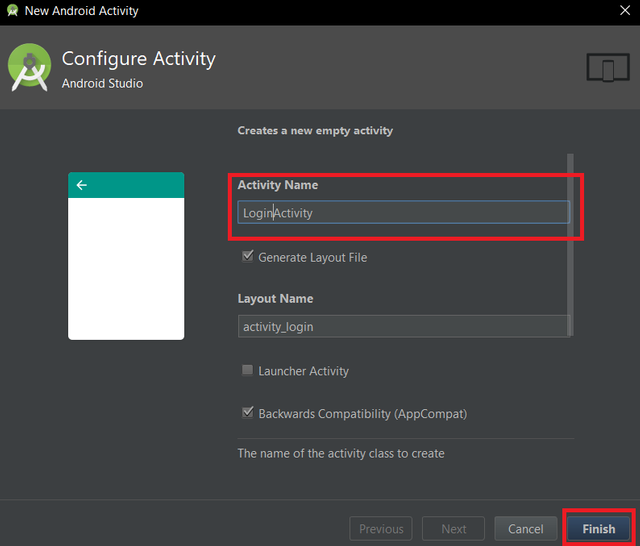Screen dimensions: 640x546
Task: Click the Layout Name label
Action: (x=275, y=299)
